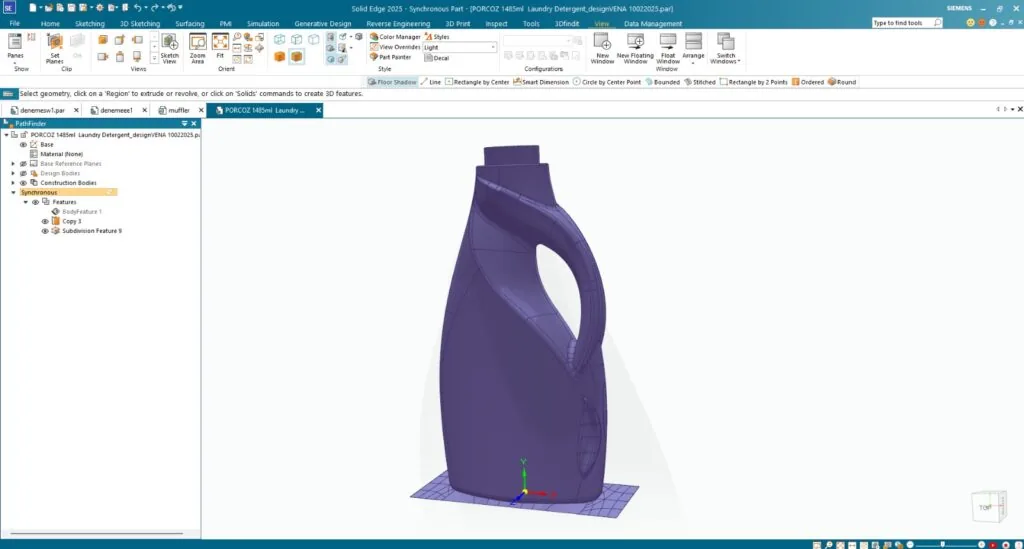Fit the model to the window

(220, 47)
